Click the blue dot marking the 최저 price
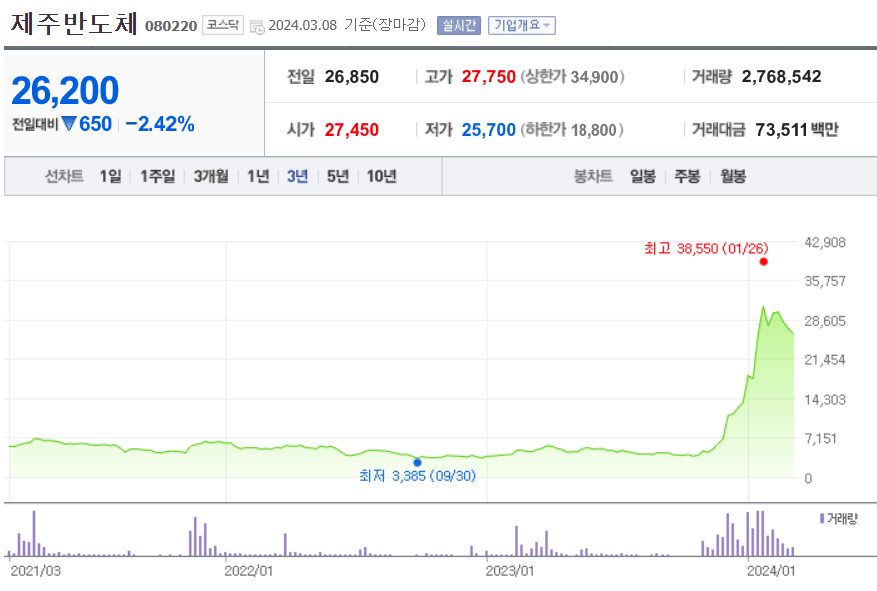Screen dimensions: 877x591 click(x=417, y=461)
